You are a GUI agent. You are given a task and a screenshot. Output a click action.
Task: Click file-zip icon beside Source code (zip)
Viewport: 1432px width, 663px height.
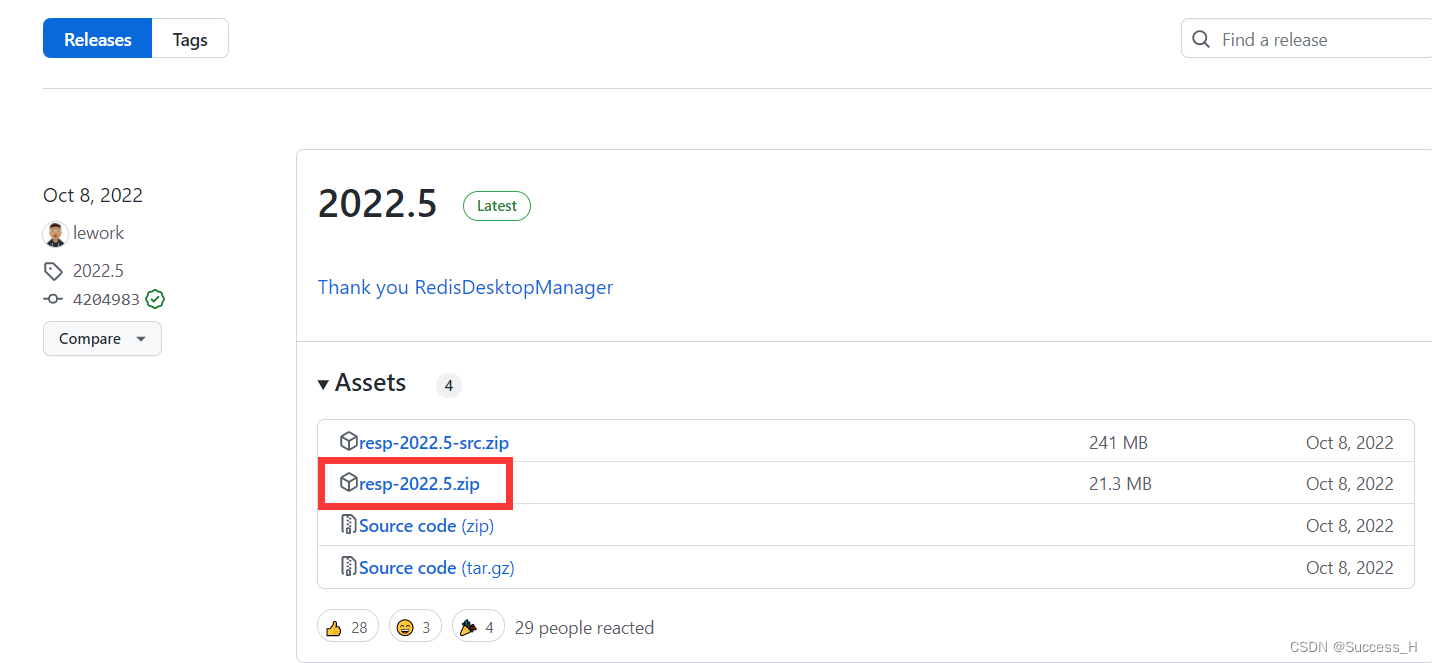(348, 525)
